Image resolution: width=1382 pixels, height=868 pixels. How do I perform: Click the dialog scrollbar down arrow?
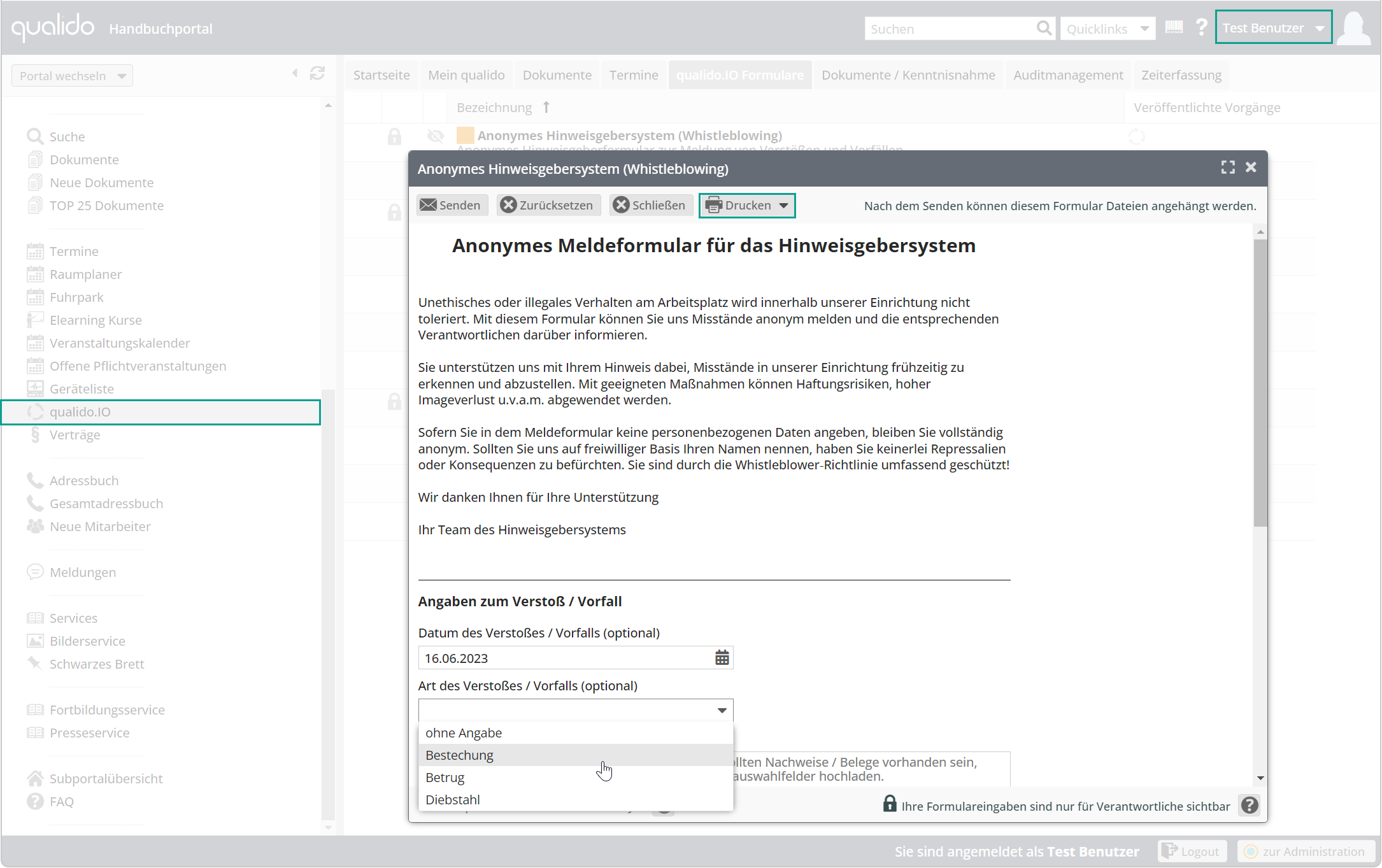pos(1260,778)
